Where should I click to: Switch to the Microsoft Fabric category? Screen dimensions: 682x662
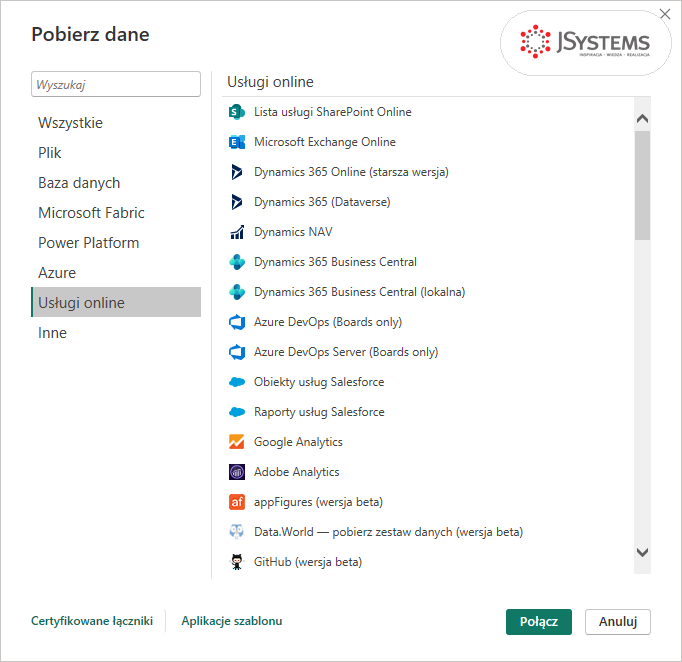tap(116, 213)
